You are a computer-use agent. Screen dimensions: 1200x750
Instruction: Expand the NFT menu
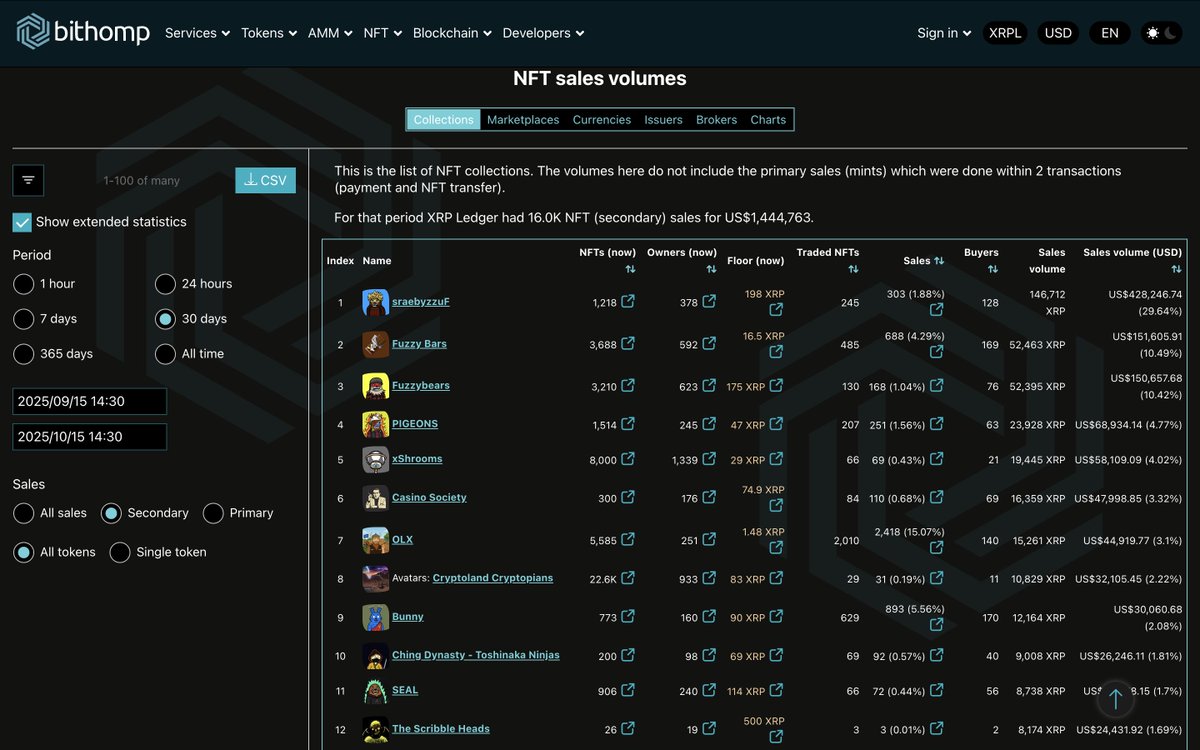tap(383, 33)
